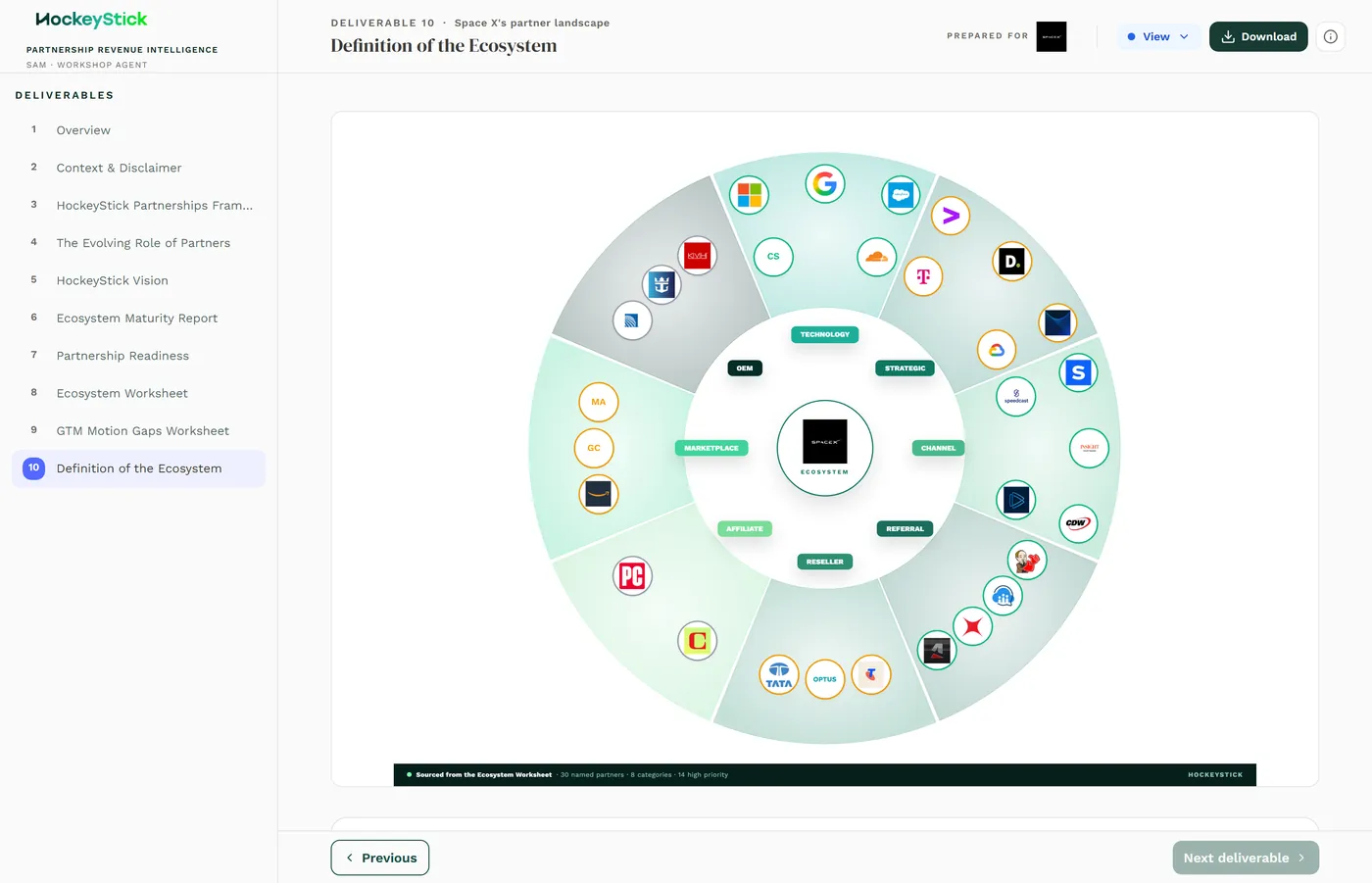Open Context & Disclaimer deliverable
1372x883 pixels.
tap(138, 168)
